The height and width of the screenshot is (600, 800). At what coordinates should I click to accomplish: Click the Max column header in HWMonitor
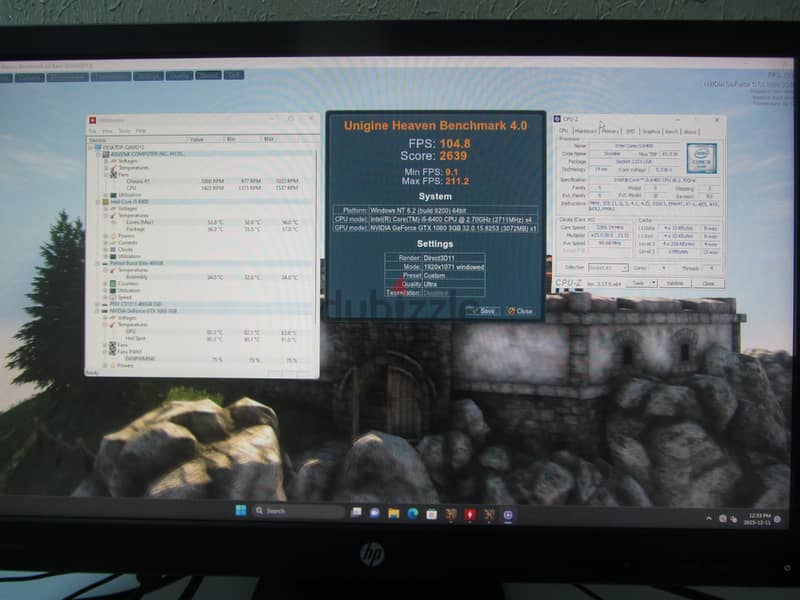coord(288,139)
